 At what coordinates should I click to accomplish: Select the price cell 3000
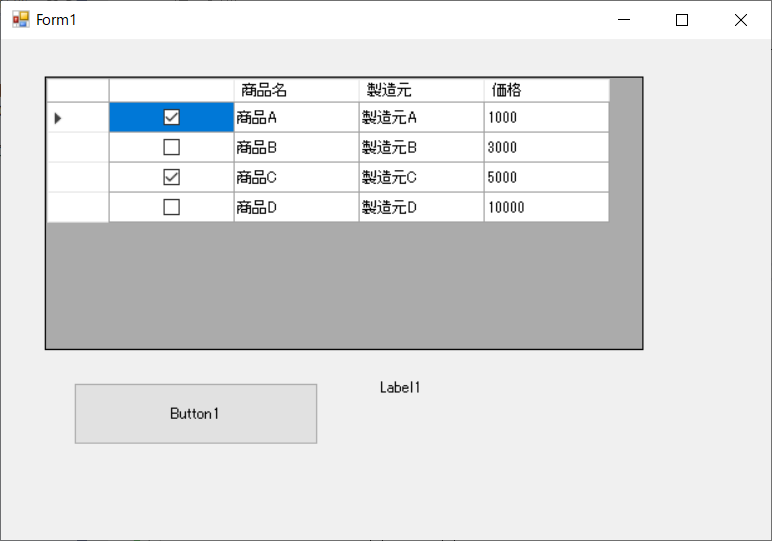coord(547,147)
